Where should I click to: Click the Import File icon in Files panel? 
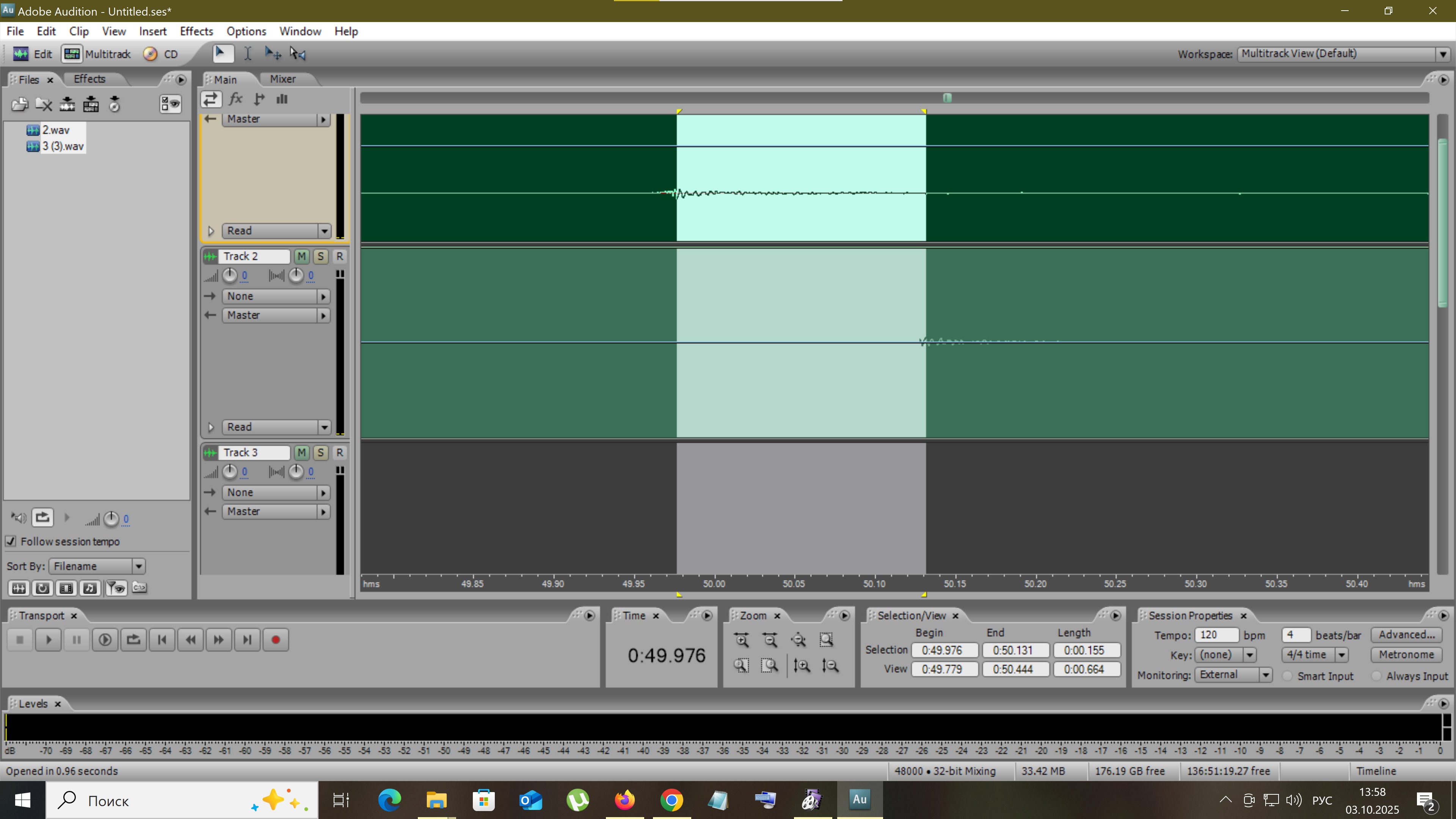click(x=20, y=104)
